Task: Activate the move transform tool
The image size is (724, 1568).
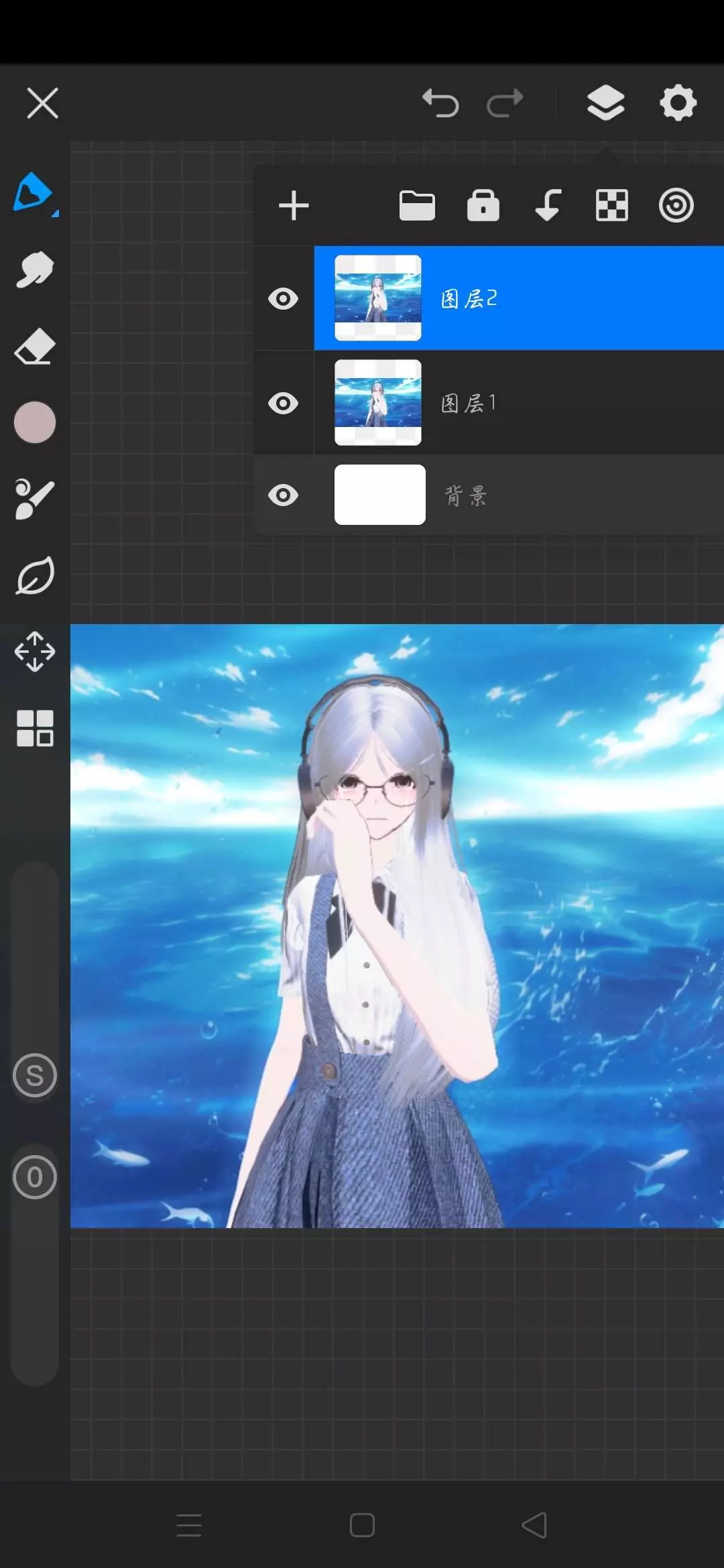Action: (34, 652)
